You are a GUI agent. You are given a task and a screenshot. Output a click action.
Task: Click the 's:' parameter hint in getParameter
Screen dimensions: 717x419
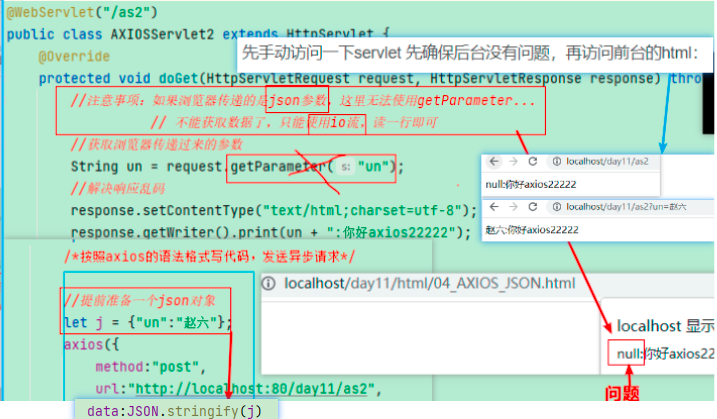click(x=346, y=167)
